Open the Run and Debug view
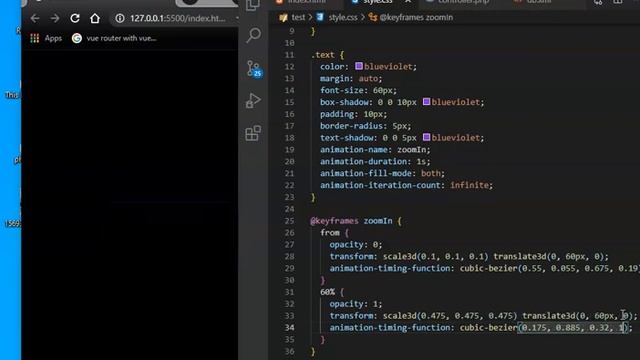The height and width of the screenshot is (360, 640). (253, 100)
